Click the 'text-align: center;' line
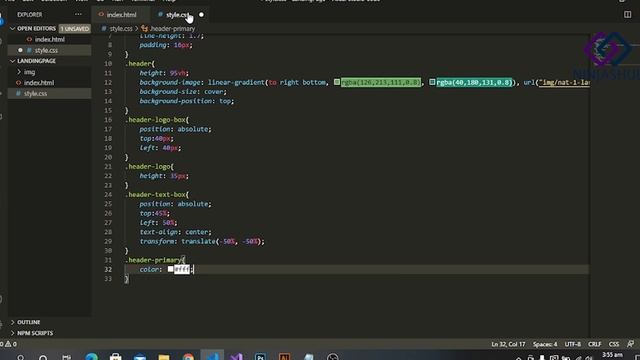The height and width of the screenshot is (360, 640). [176, 232]
